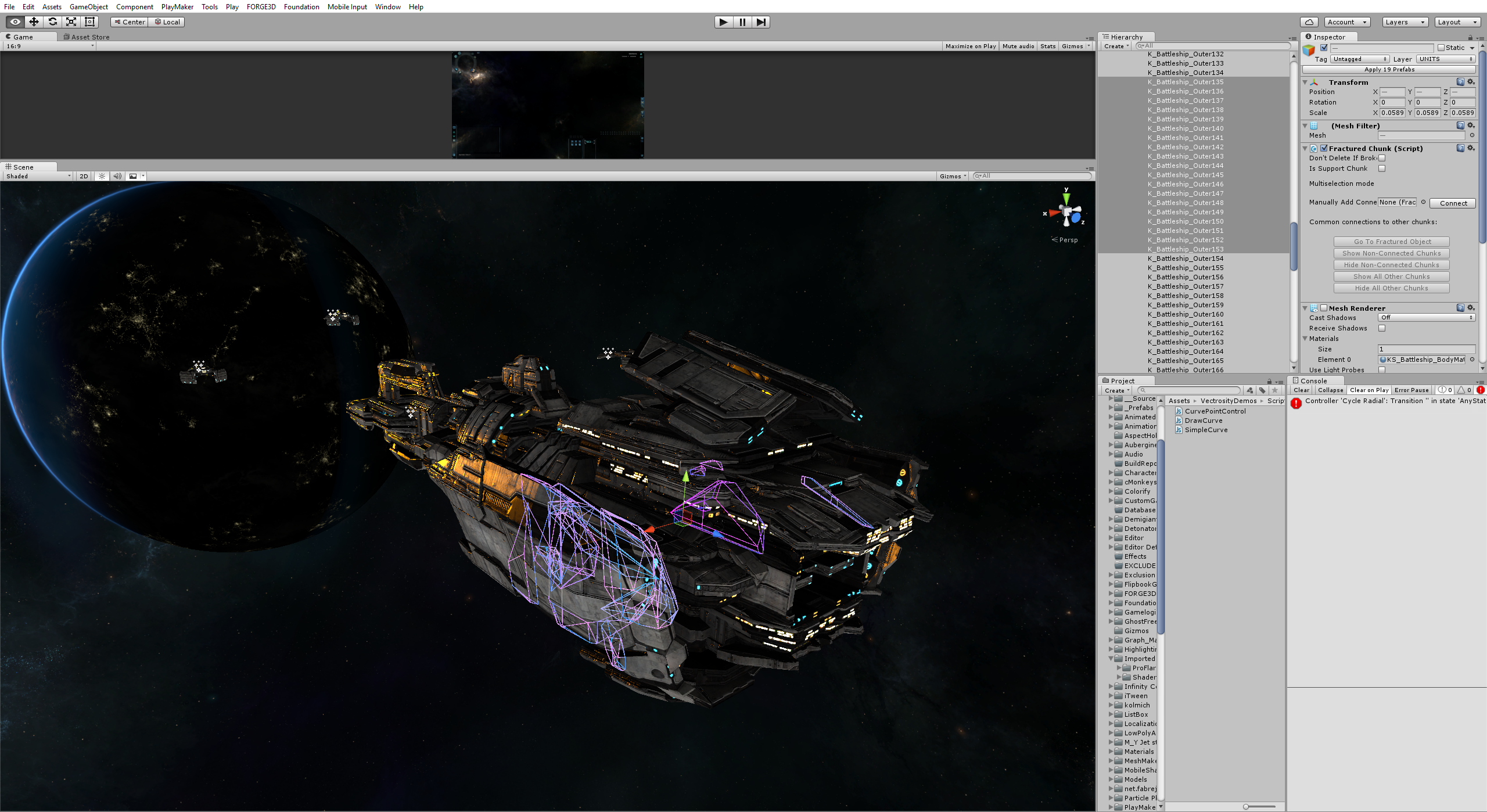1487x812 pixels.
Task: Select the Scale tool in toolbar
Action: 71,22
